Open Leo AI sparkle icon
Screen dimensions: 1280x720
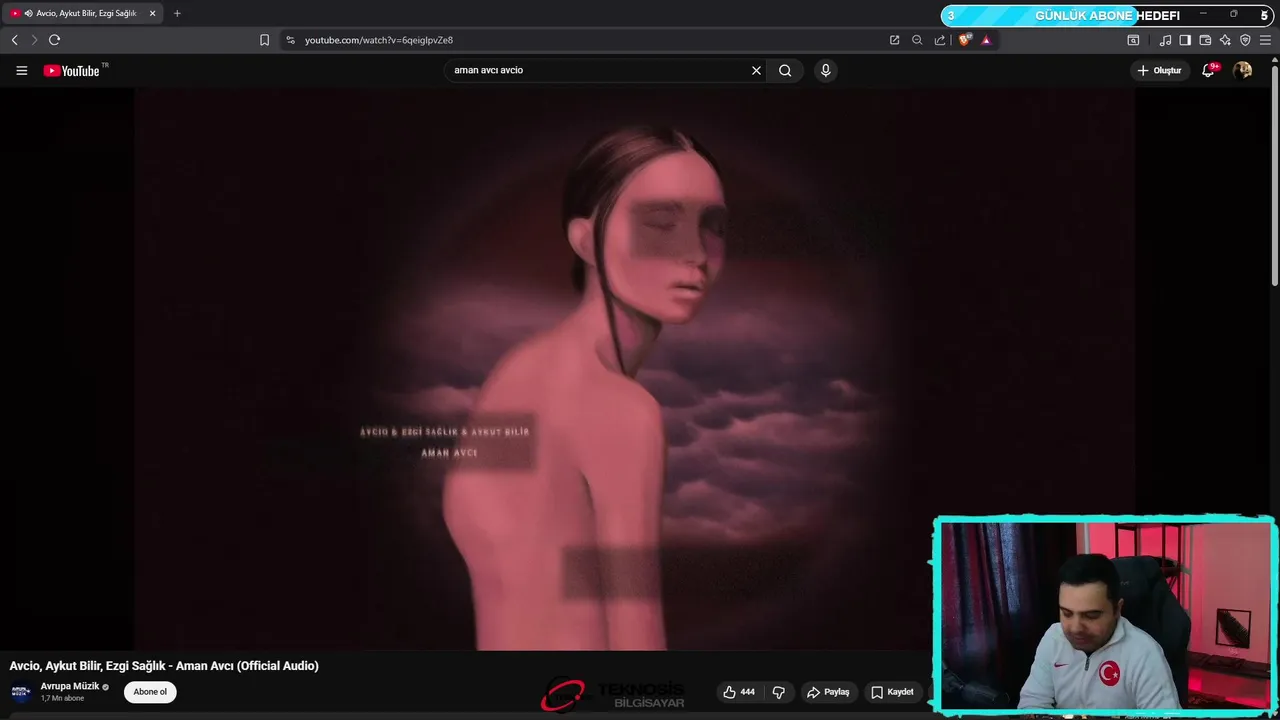[1225, 40]
